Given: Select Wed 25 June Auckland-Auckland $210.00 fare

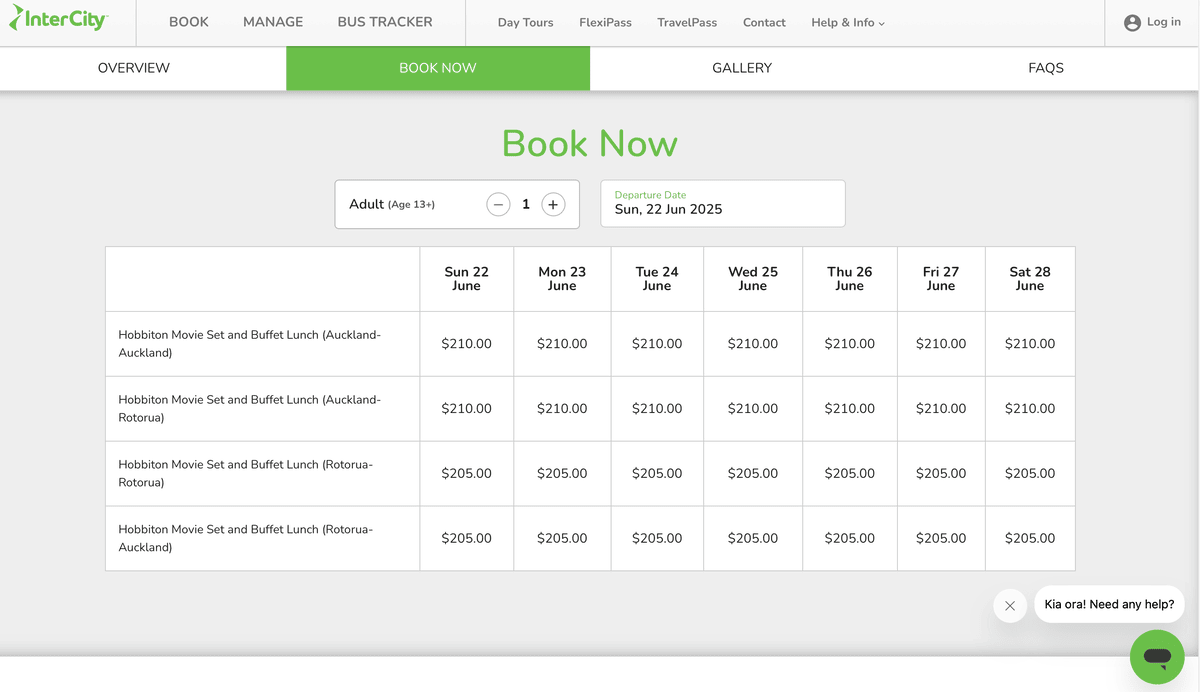Looking at the screenshot, I should [x=753, y=344].
